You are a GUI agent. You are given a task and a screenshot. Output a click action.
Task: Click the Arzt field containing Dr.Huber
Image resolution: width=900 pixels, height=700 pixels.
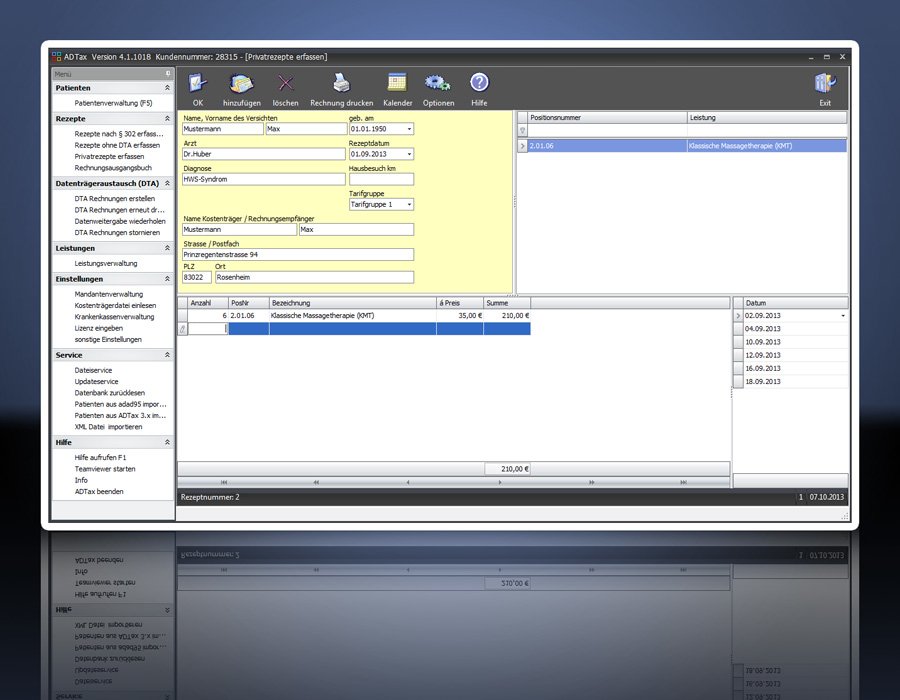263,154
